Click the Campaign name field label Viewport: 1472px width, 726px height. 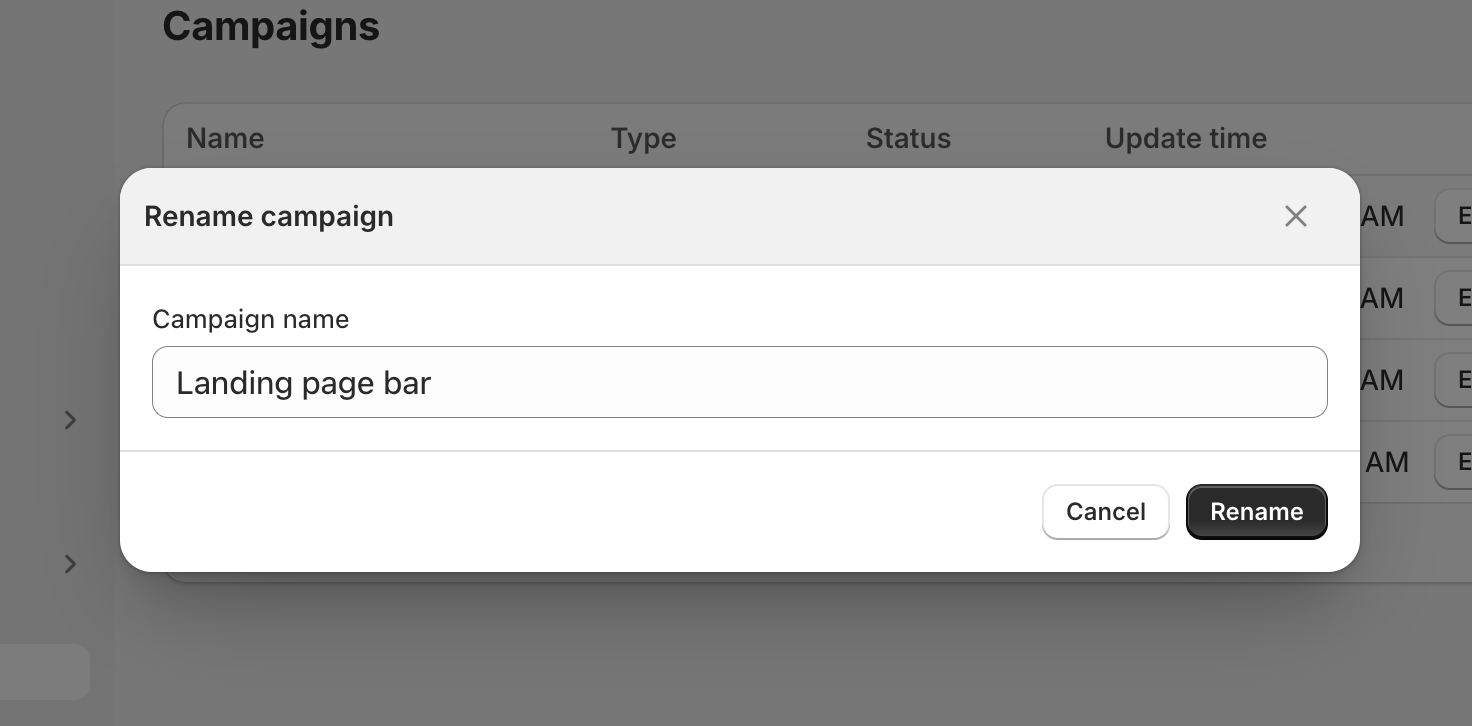point(251,320)
